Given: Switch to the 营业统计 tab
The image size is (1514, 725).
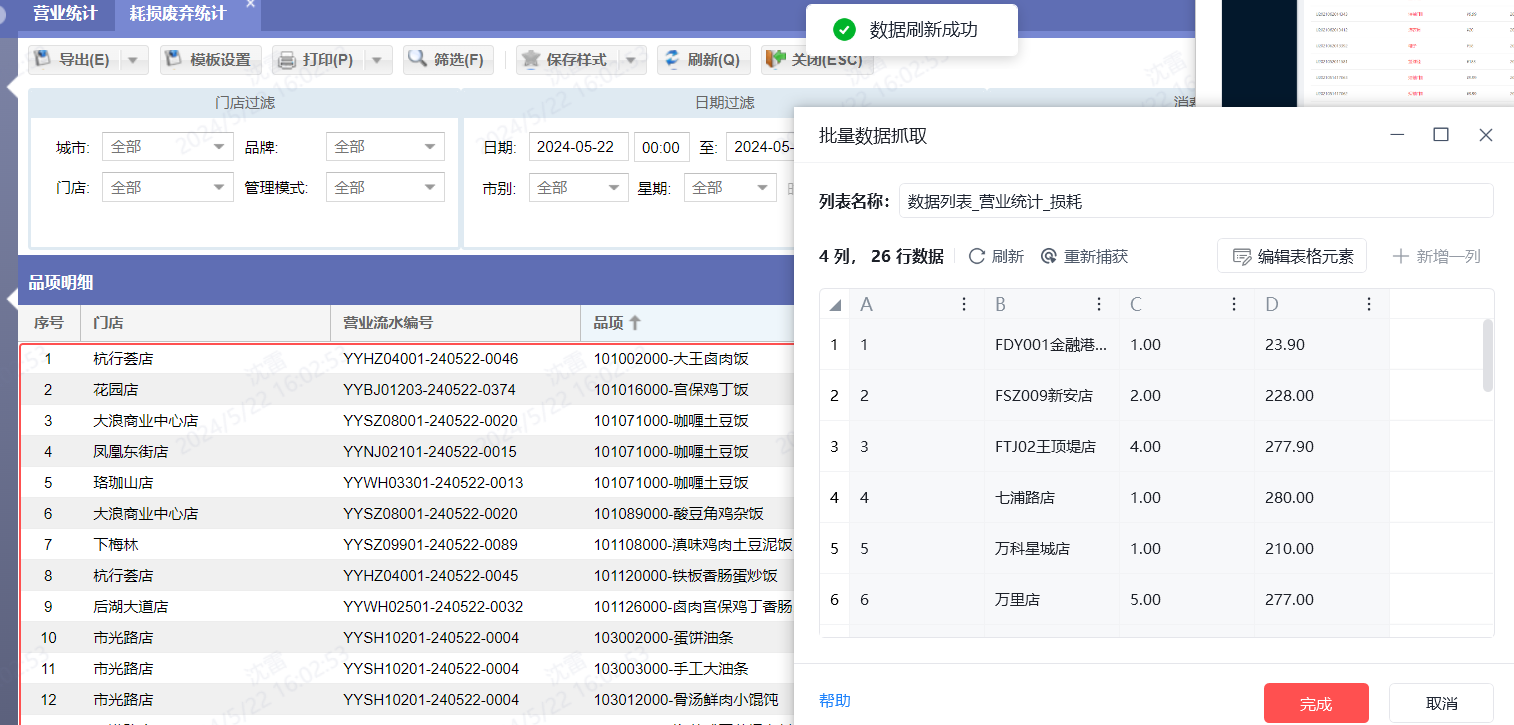Looking at the screenshot, I should (65, 14).
